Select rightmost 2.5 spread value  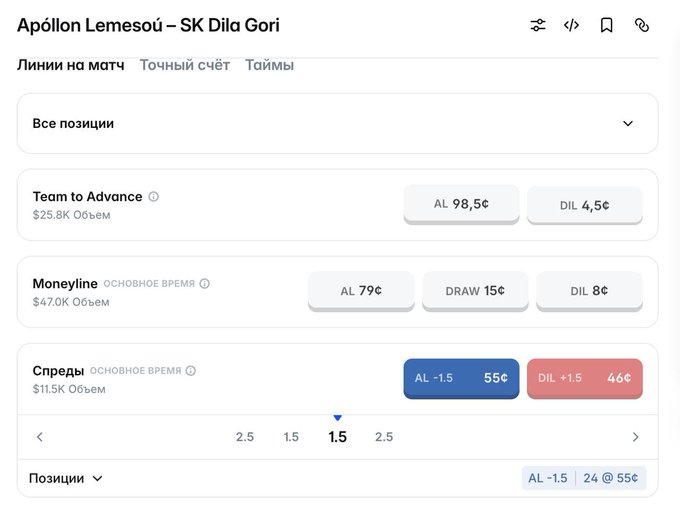384,437
